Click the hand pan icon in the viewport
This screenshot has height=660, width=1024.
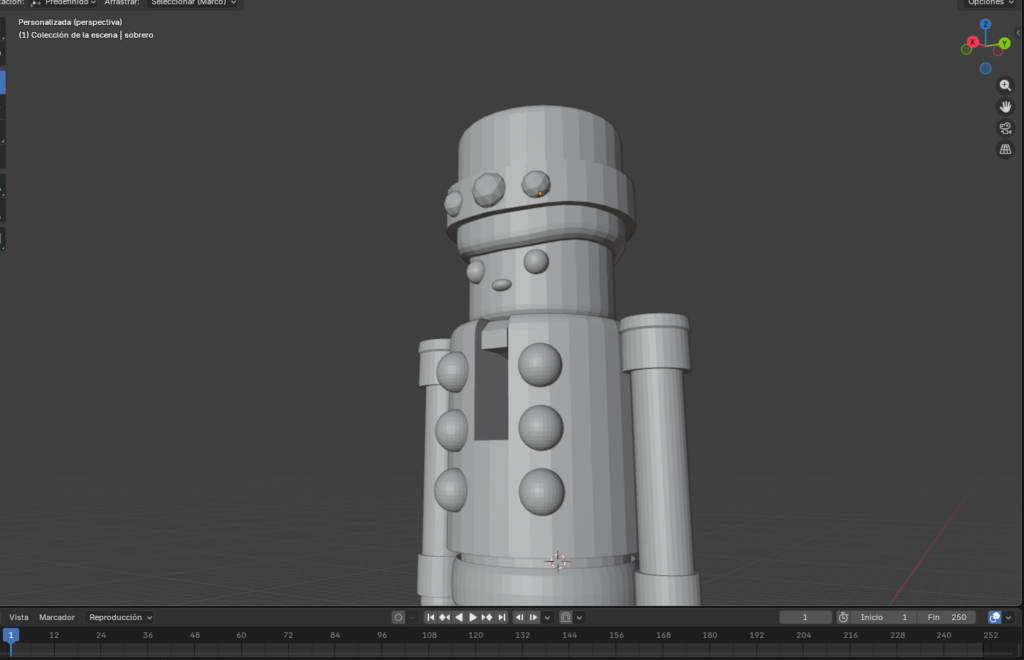[x=1005, y=106]
